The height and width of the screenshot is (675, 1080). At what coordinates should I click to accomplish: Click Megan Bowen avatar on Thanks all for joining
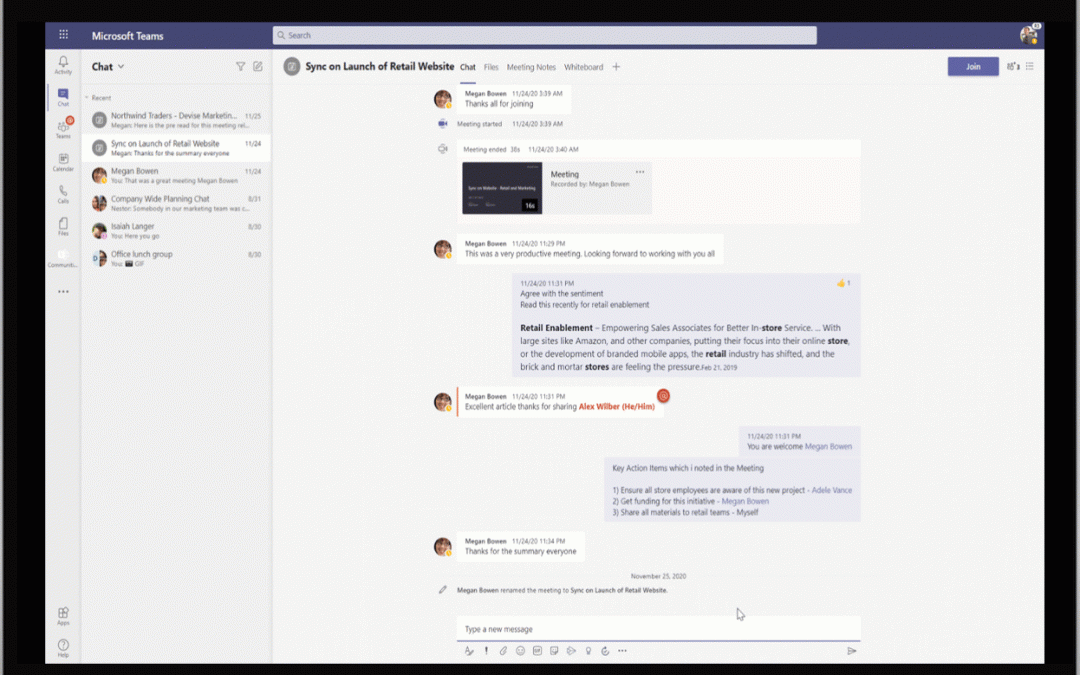click(x=443, y=99)
